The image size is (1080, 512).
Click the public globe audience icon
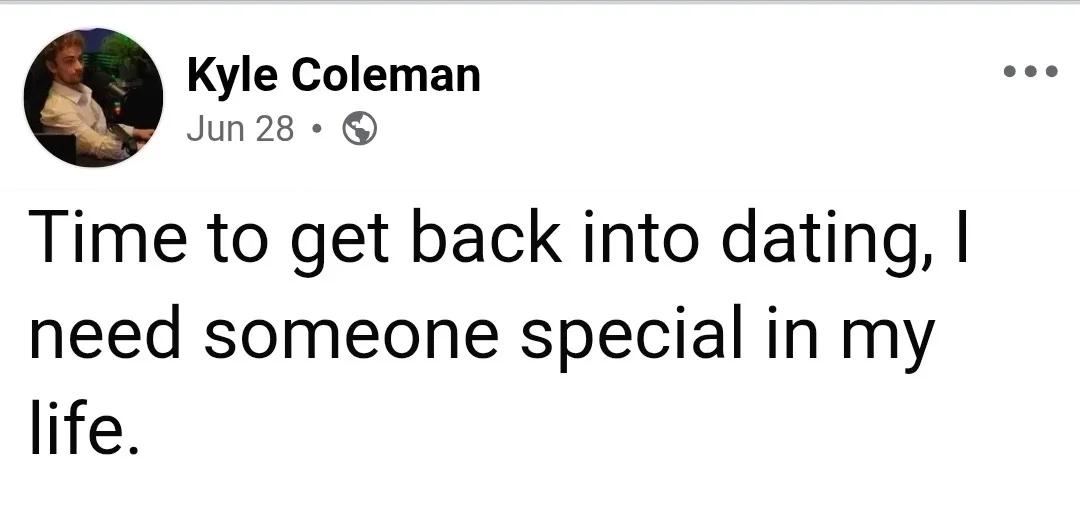coord(360,128)
